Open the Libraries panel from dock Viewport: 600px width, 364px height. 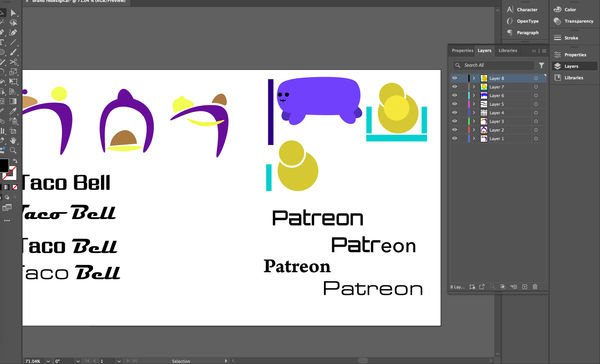569,78
